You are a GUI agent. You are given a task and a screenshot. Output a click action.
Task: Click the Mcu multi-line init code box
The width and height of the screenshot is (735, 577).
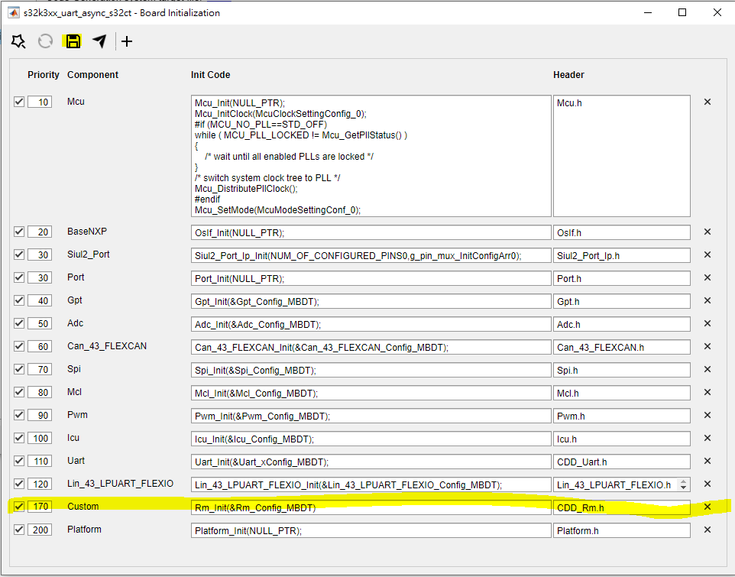tap(371, 156)
